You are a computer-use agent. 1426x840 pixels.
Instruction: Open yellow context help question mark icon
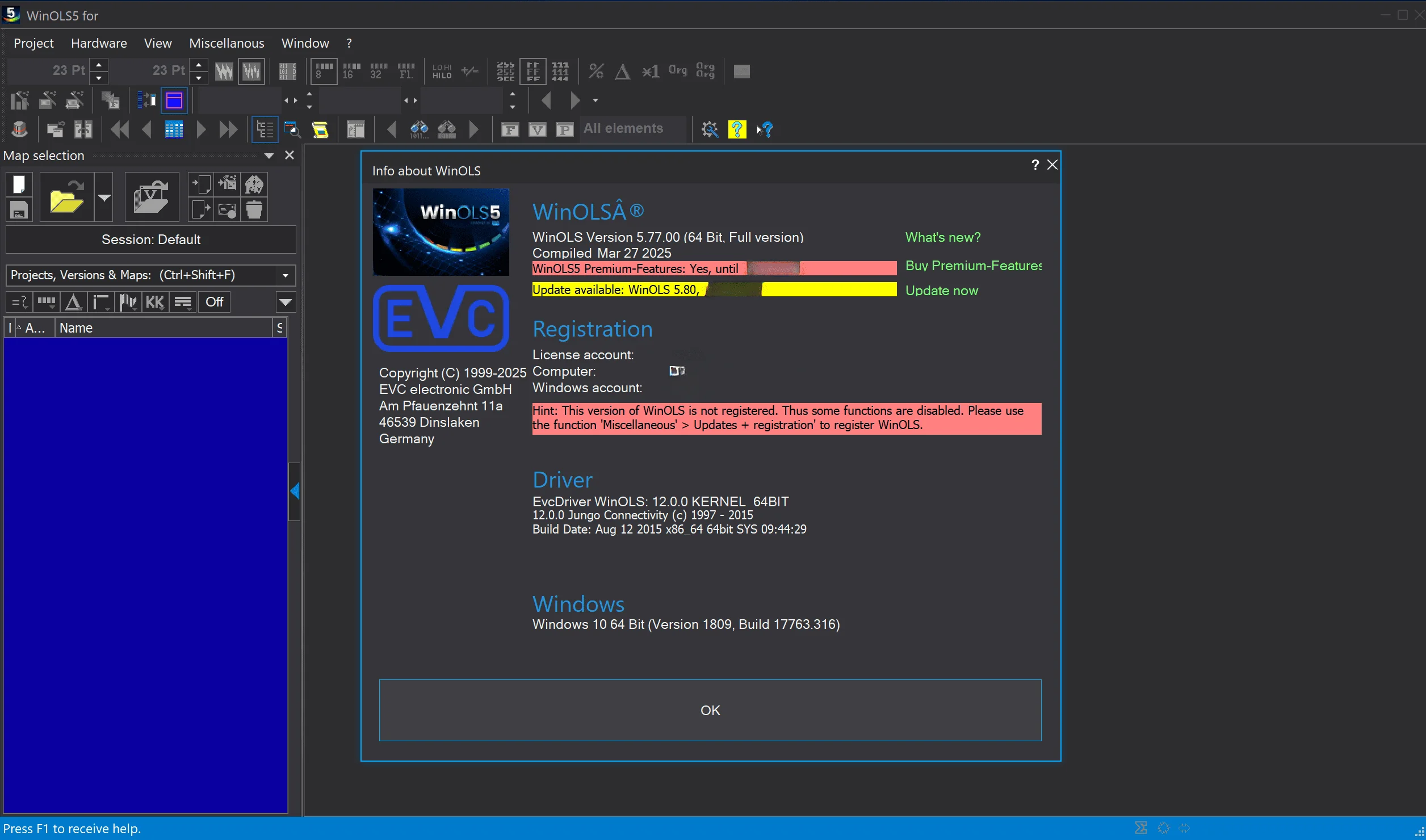click(737, 129)
